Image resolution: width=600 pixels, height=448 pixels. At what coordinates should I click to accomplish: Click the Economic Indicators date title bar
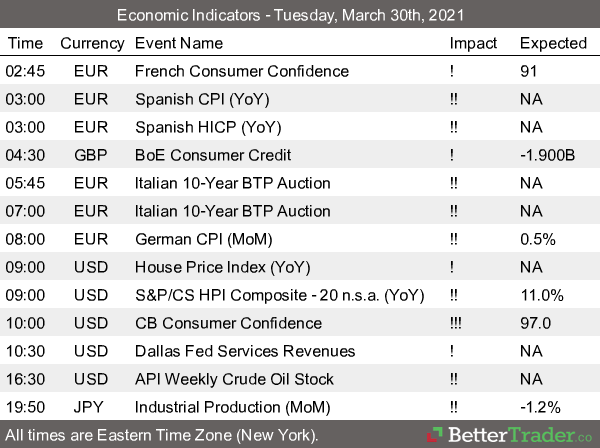coord(300,15)
